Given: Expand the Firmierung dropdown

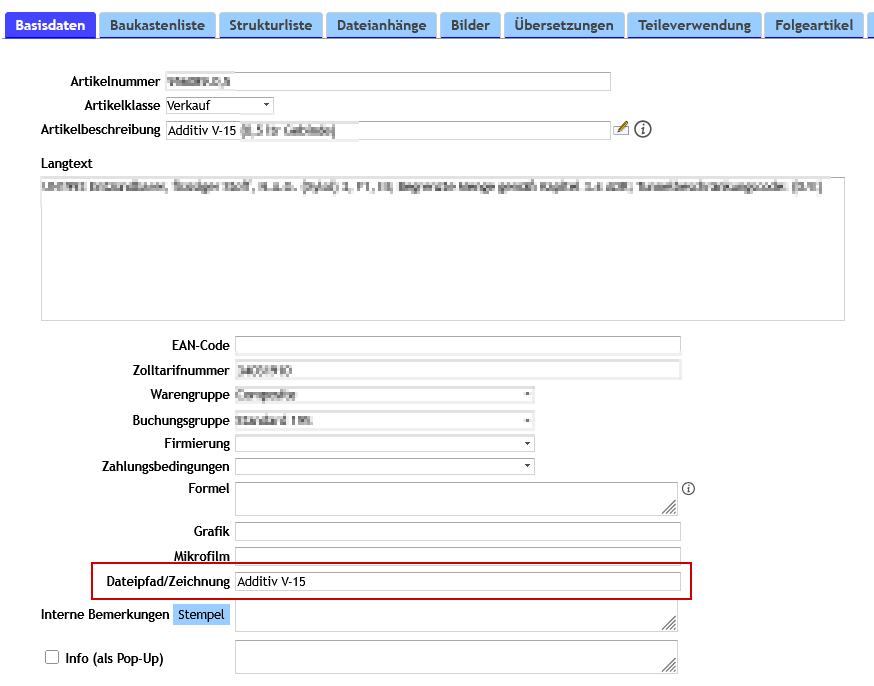Looking at the screenshot, I should 384,443.
